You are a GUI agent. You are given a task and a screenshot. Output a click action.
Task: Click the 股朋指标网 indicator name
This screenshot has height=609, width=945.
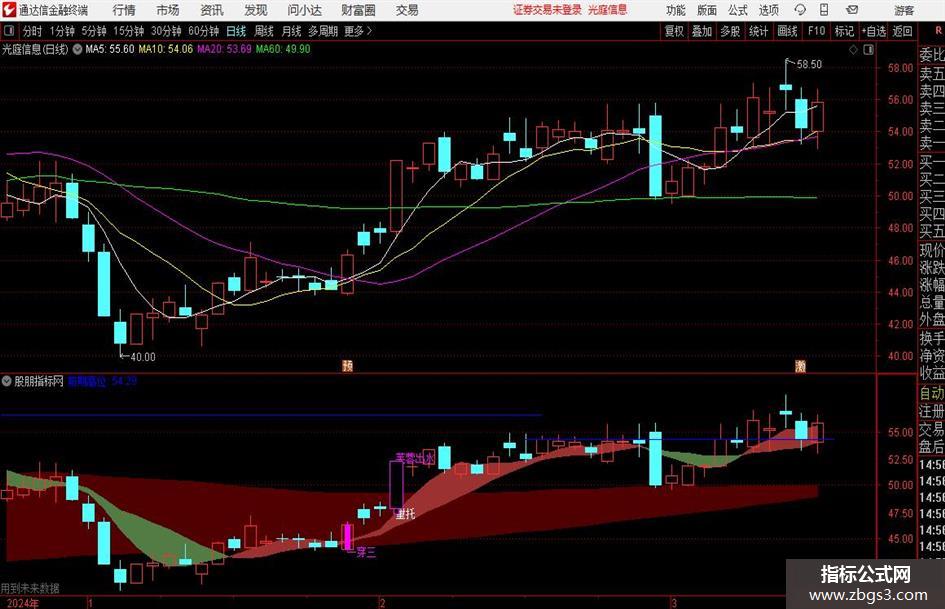(39, 381)
